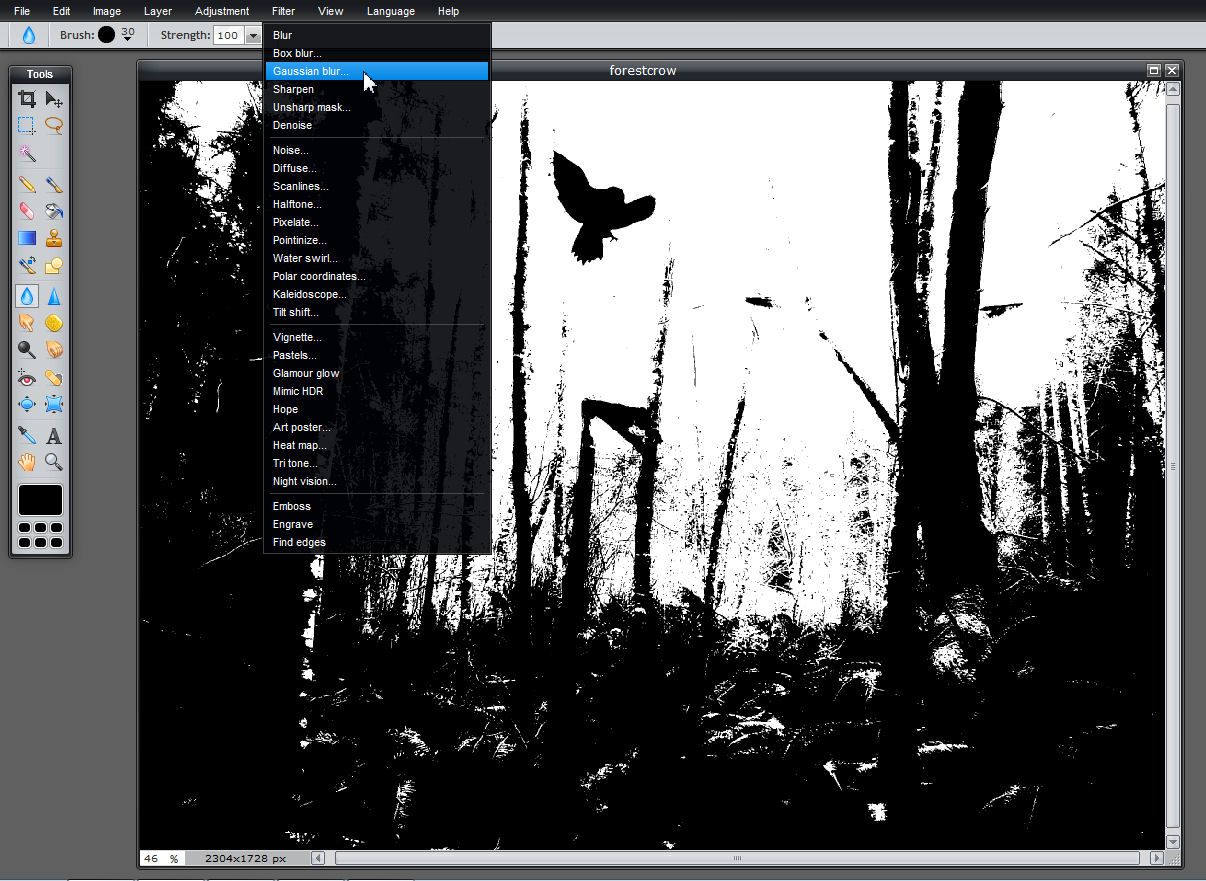Screen dimensions: 1206x881
Task: Select the Bloat tool
Action: tap(27, 405)
